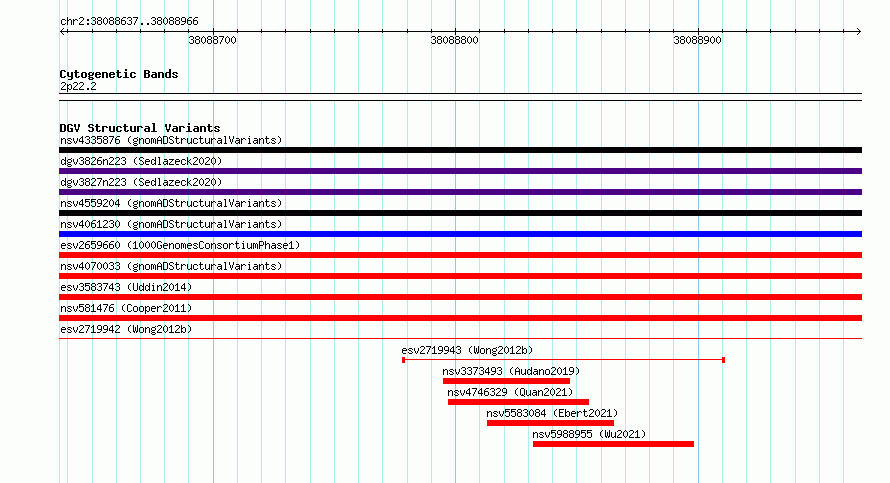This screenshot has width=890, height=483.
Task: Click the red bar under nsv4070033
Action: click(x=460, y=276)
